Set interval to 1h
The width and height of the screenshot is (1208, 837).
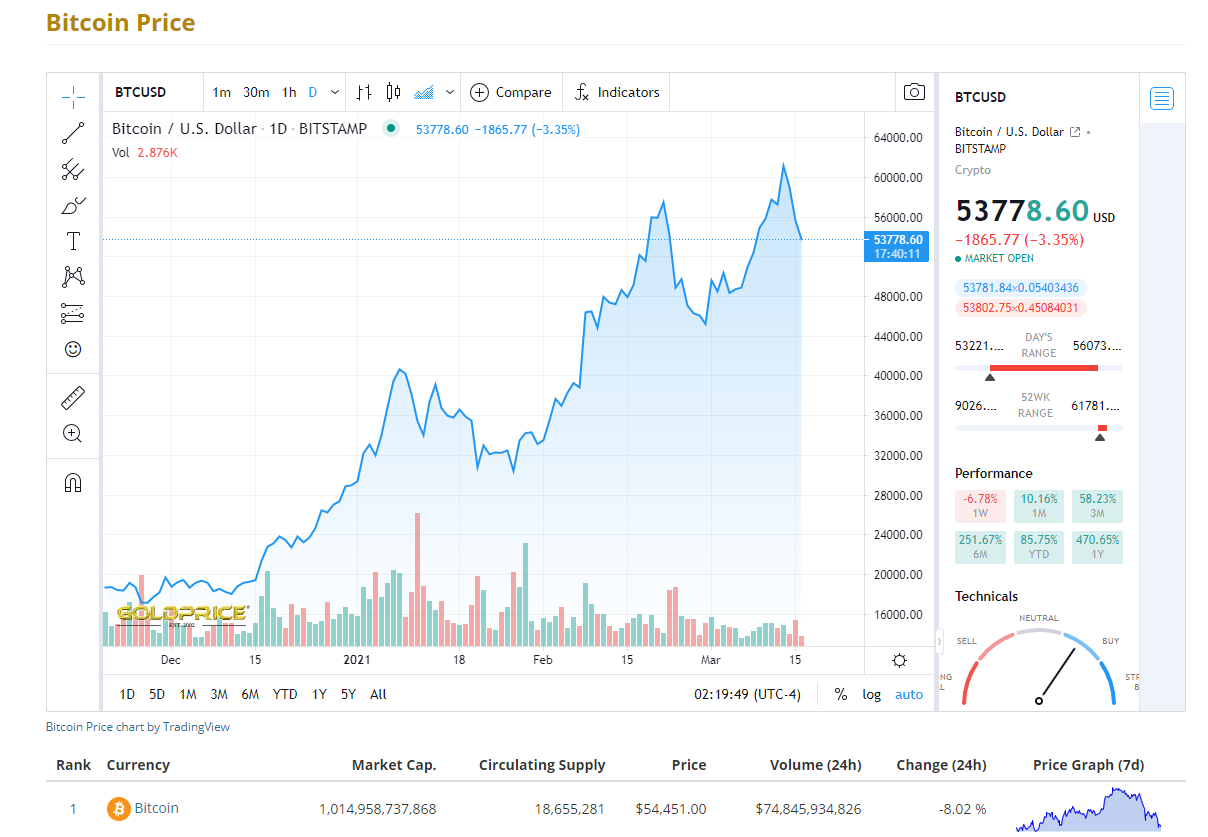pyautogui.click(x=289, y=92)
